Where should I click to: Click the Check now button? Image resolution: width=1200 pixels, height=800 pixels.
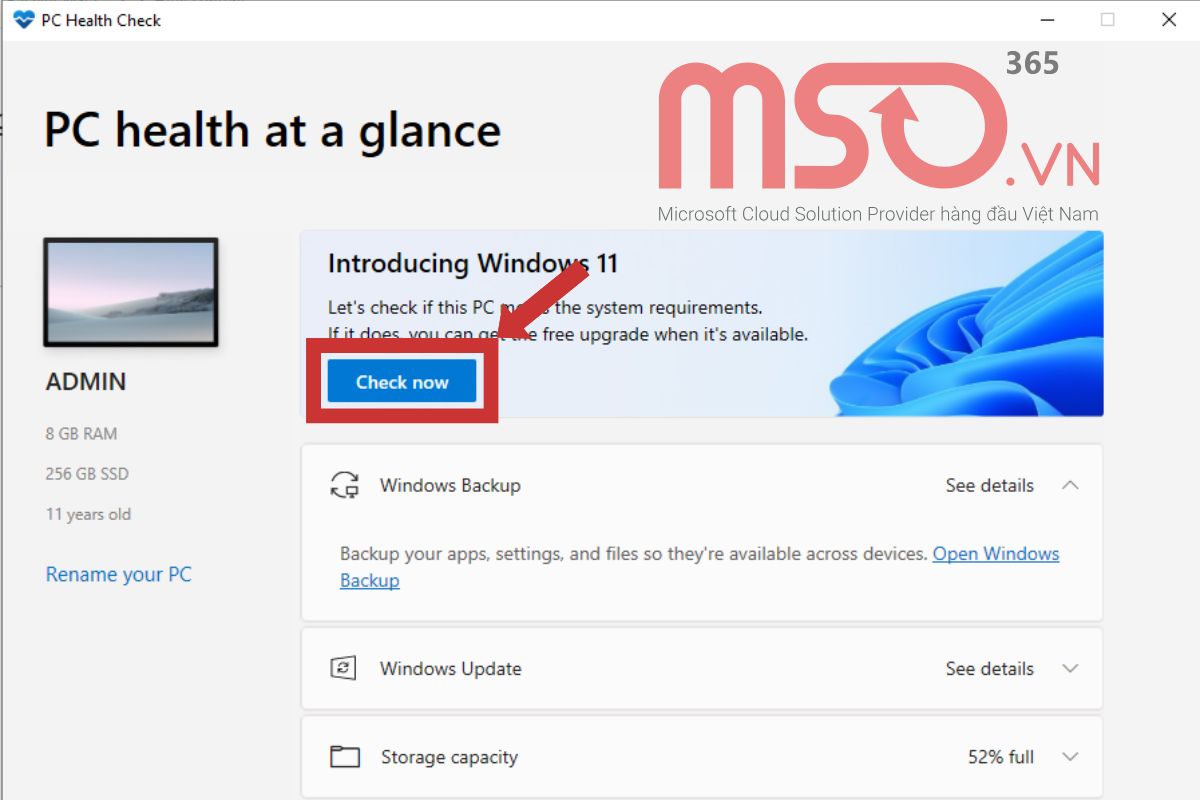(x=402, y=382)
